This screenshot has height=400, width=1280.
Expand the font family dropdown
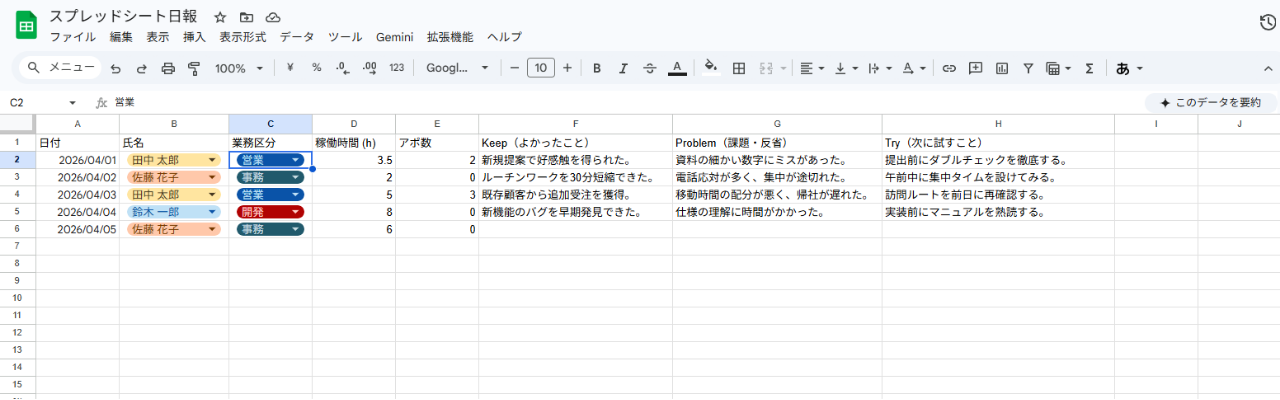pos(458,68)
